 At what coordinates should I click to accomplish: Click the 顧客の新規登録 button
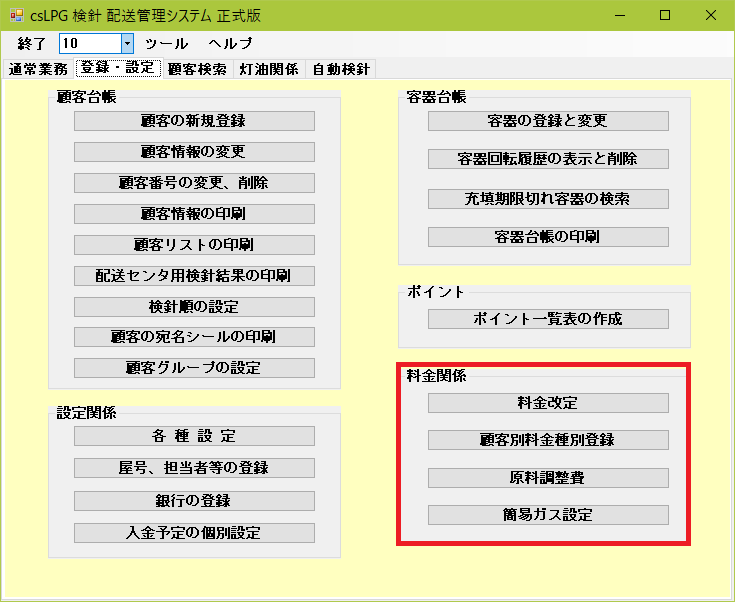(194, 121)
